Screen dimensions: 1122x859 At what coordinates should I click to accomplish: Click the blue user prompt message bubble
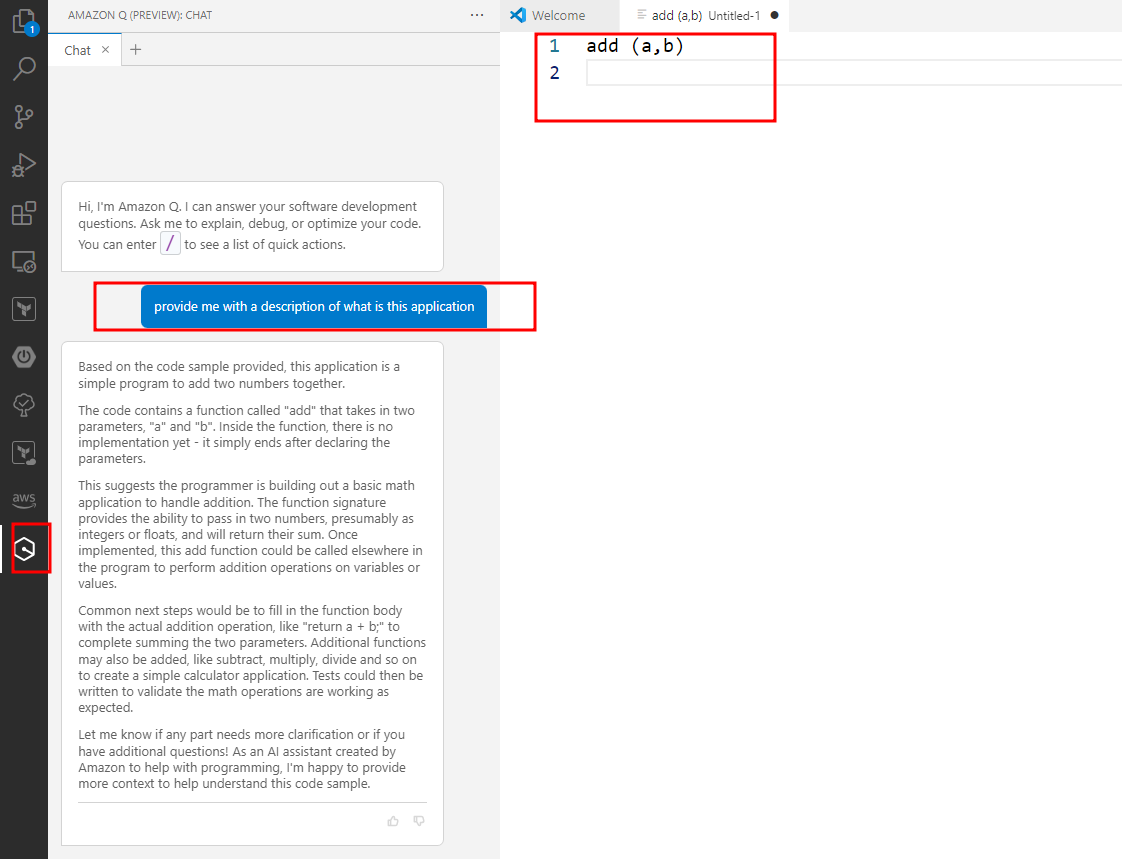click(313, 306)
